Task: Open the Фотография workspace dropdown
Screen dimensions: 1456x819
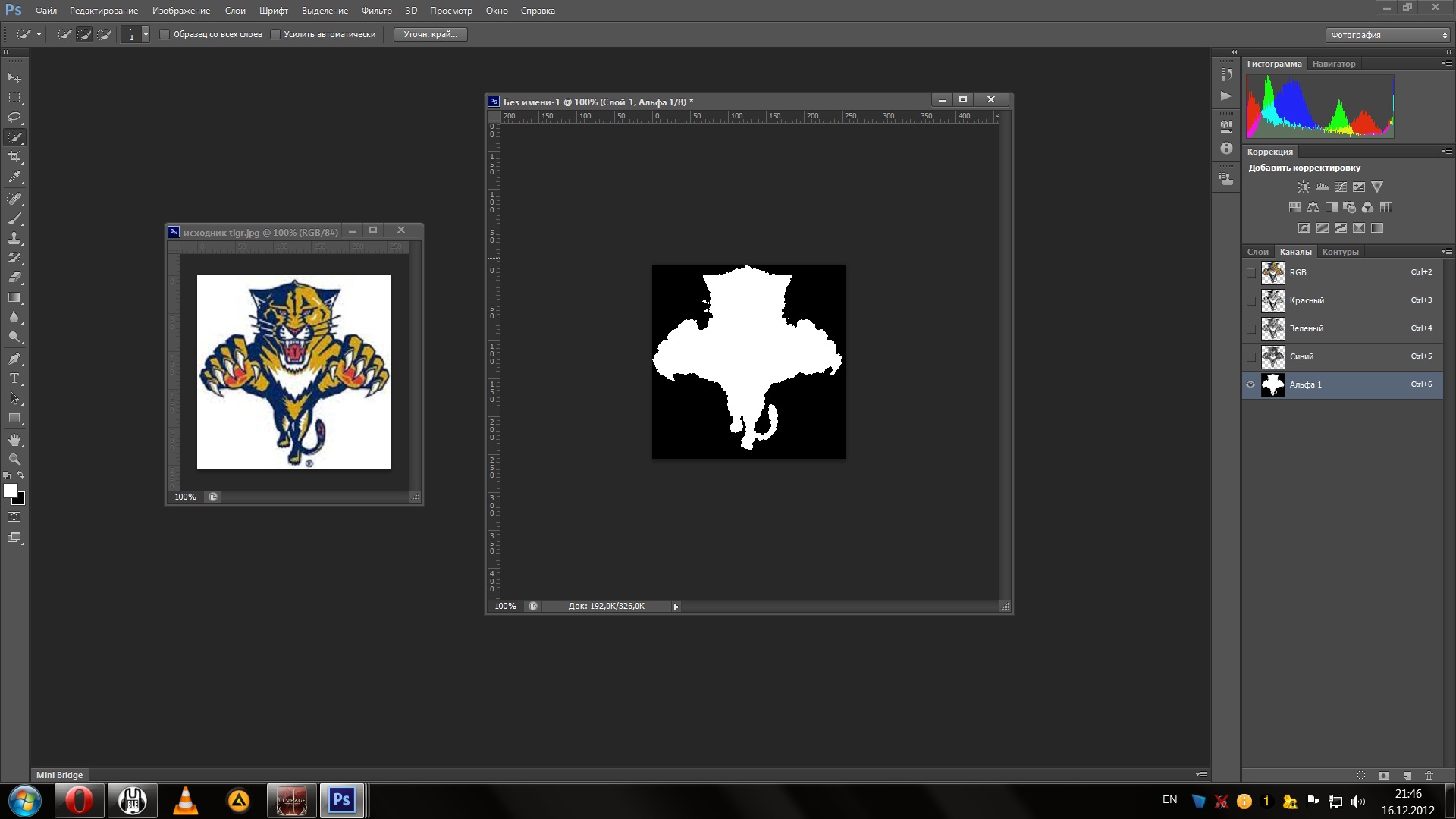Action: point(1389,35)
